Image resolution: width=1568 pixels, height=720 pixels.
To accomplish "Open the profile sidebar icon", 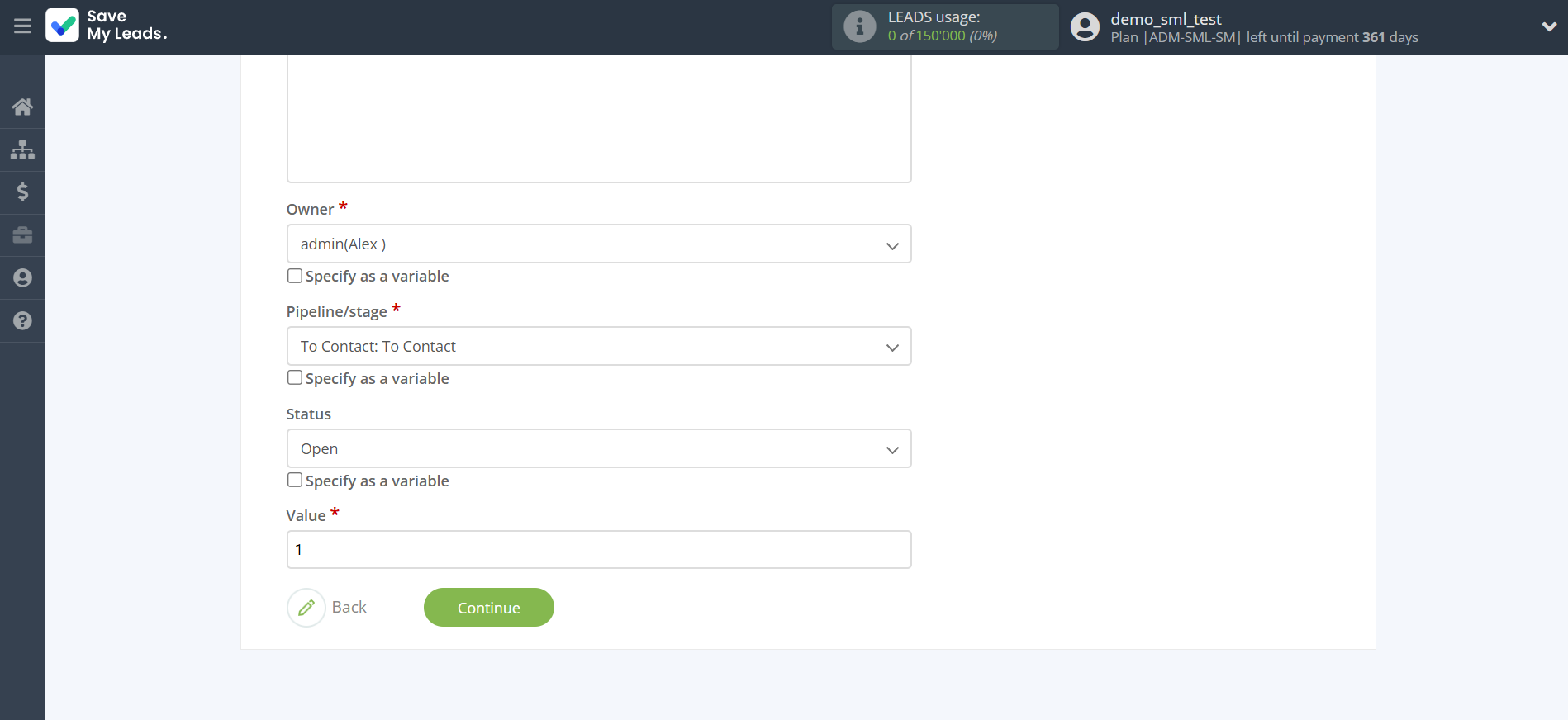I will 22,278.
